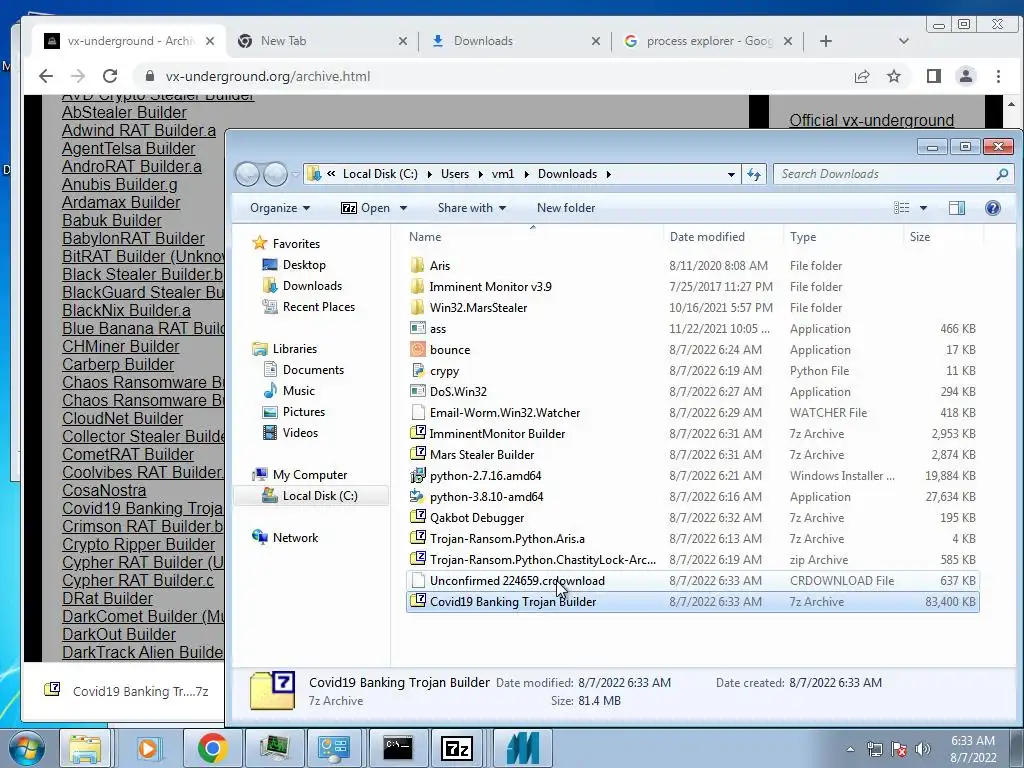Open the Babuk Builder link
This screenshot has height=768, width=1024.
[x=112, y=221]
